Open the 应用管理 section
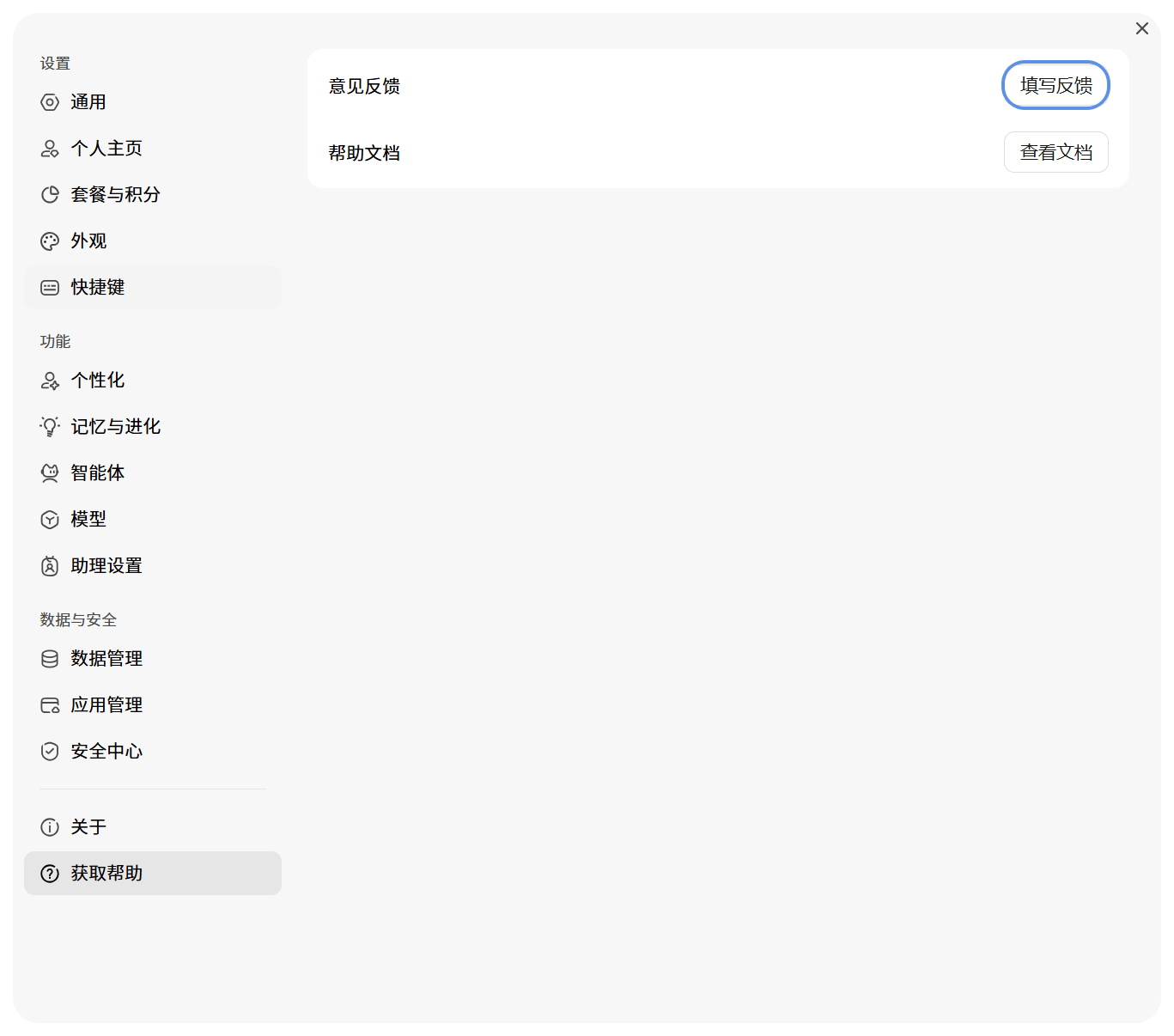 [153, 705]
